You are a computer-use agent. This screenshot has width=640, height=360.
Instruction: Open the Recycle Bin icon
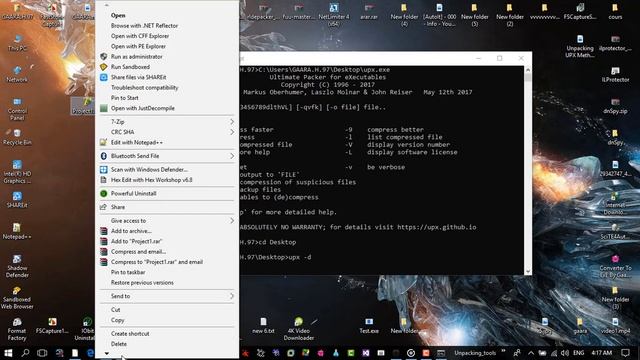pyautogui.click(x=17, y=137)
